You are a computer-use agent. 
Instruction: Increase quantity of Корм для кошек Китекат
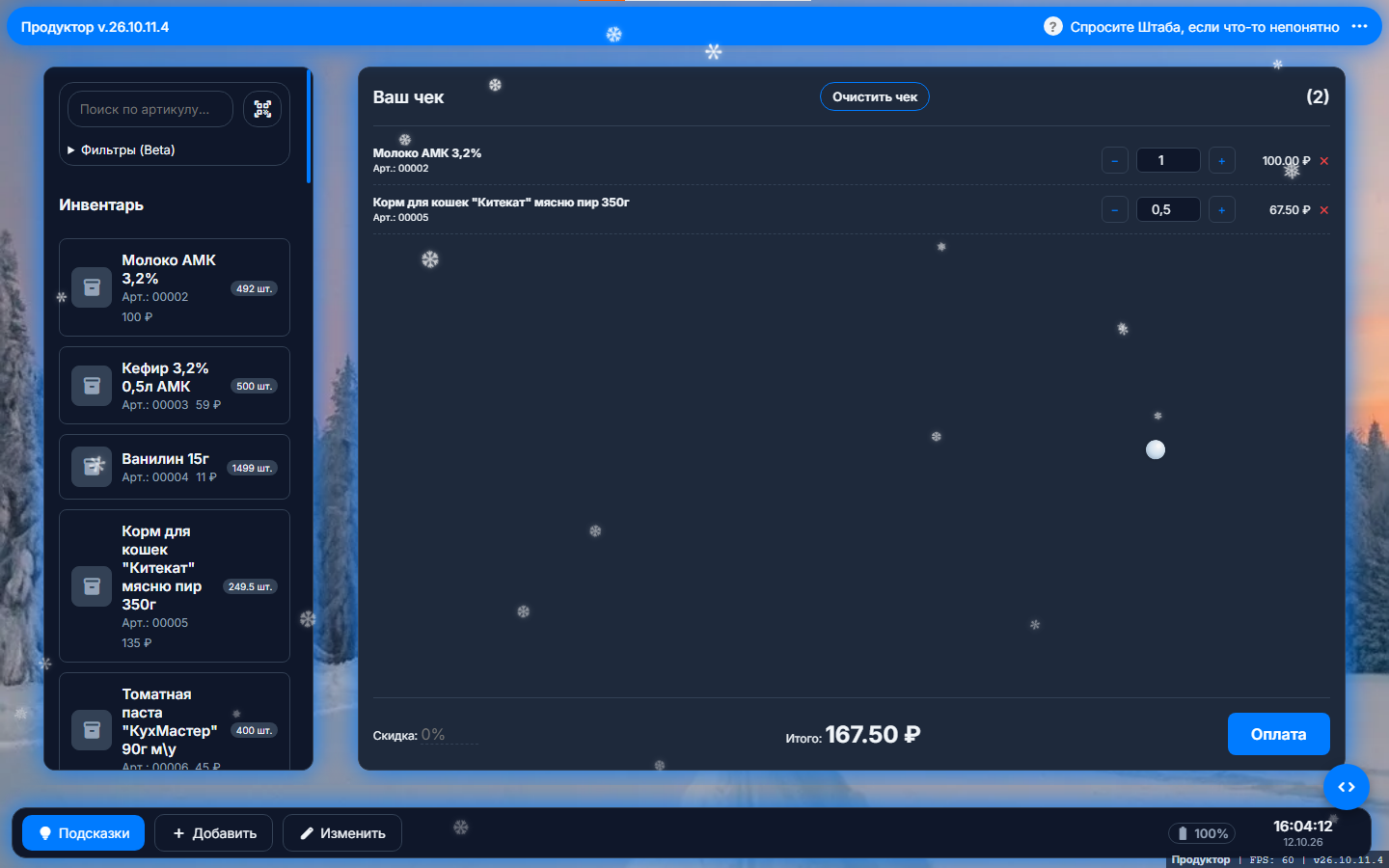(1222, 210)
